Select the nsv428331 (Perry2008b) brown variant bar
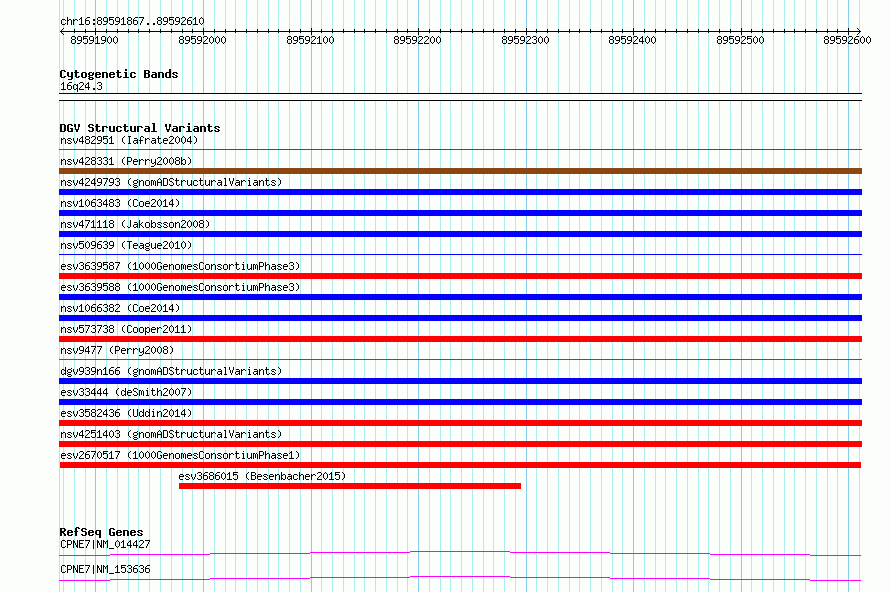 460,171
